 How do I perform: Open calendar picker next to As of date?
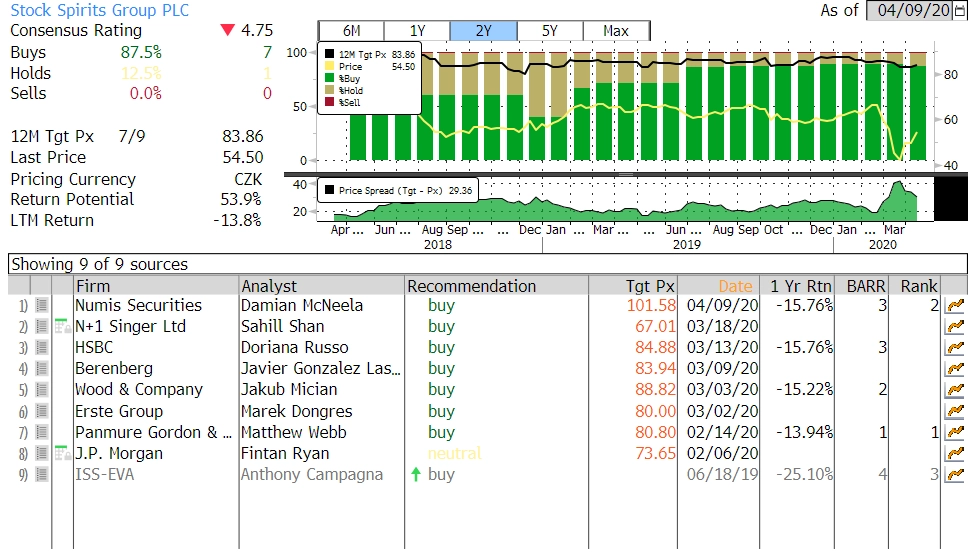click(959, 11)
